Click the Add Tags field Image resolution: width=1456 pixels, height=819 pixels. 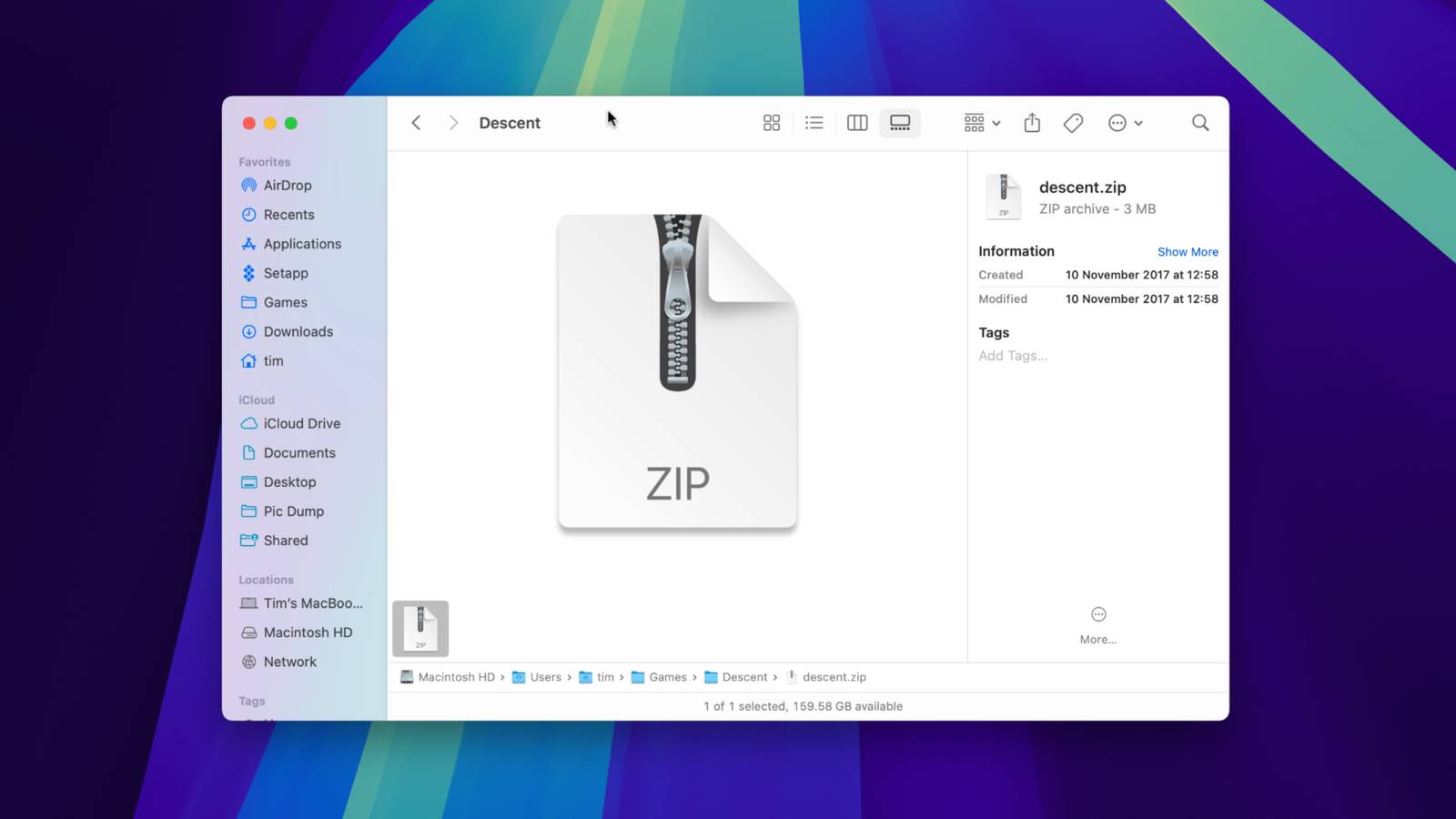1013,356
